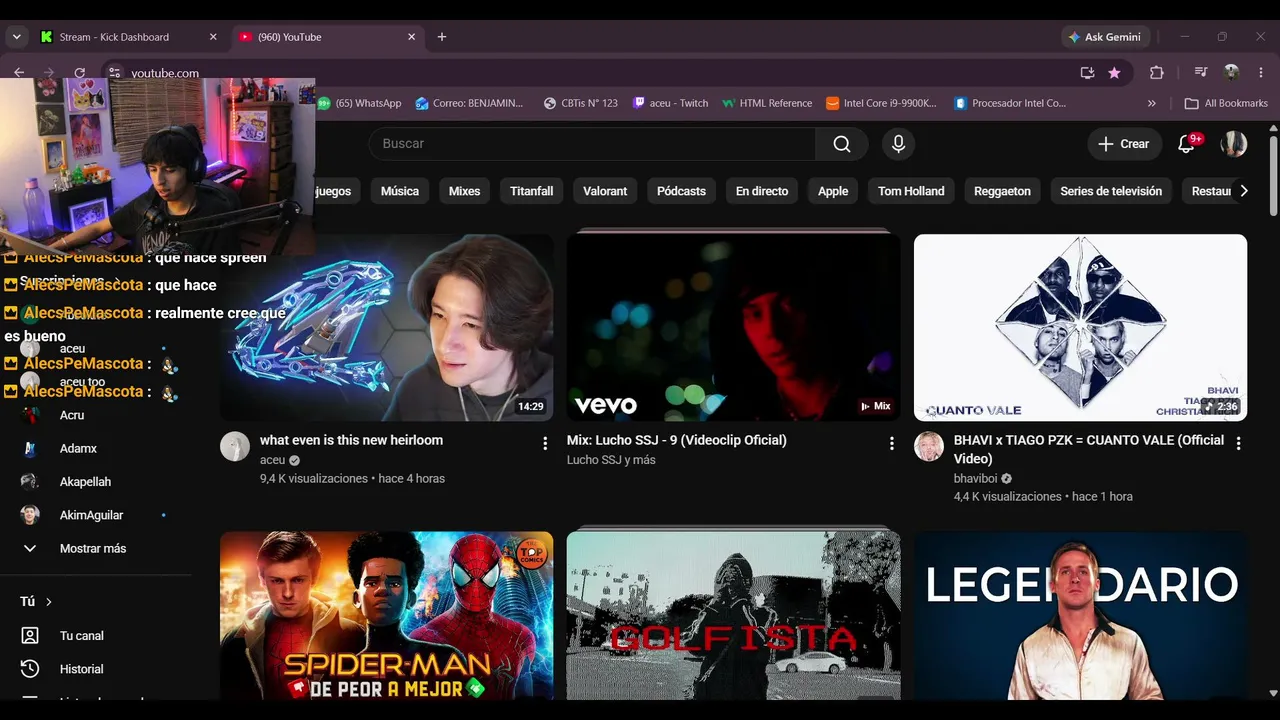Open Historial in the sidebar
1280x720 pixels.
[81, 669]
